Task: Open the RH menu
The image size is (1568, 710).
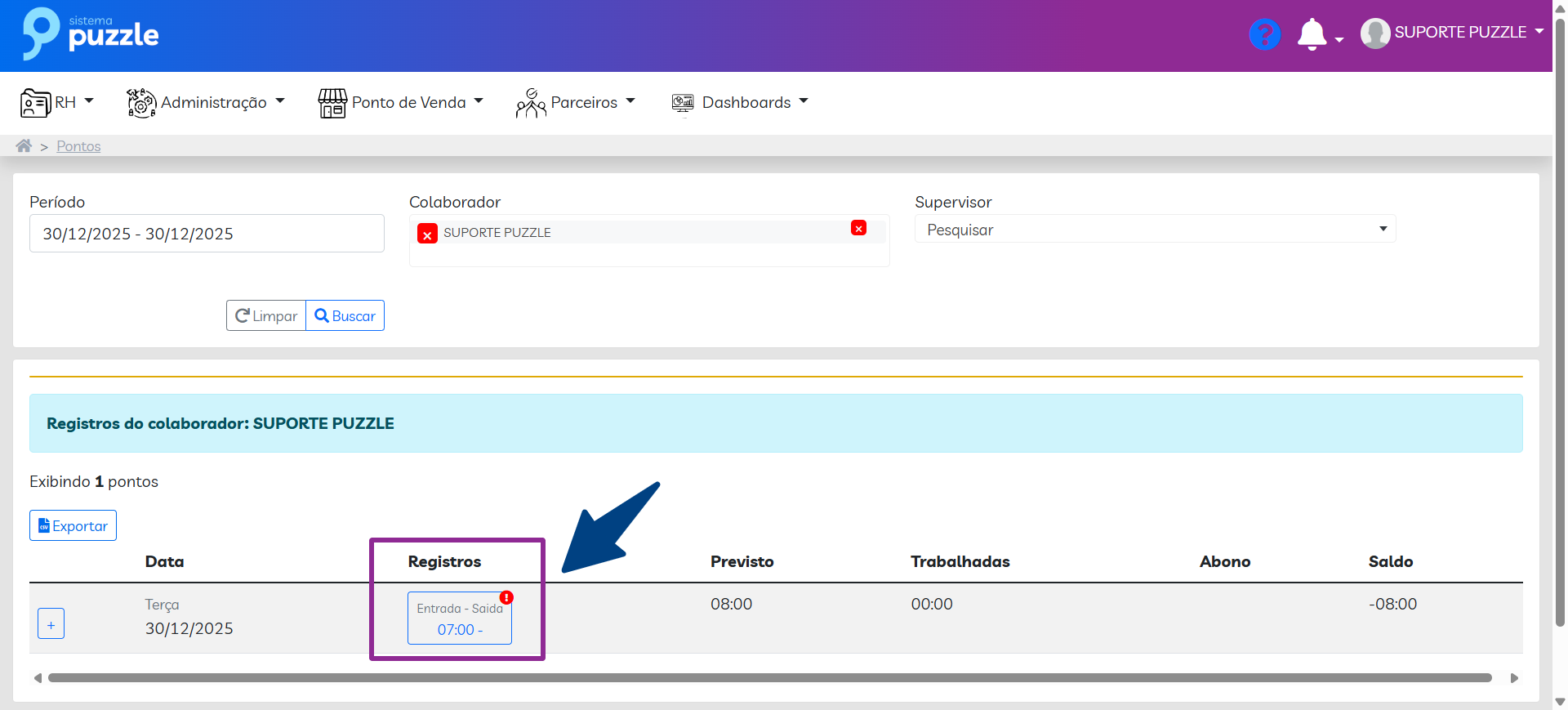Action: 57,102
